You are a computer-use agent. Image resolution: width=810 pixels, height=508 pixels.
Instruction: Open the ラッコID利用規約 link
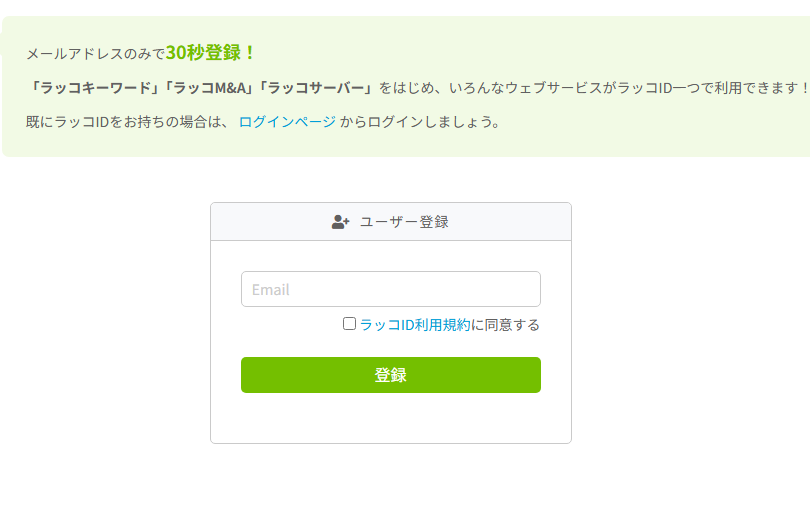tap(414, 325)
